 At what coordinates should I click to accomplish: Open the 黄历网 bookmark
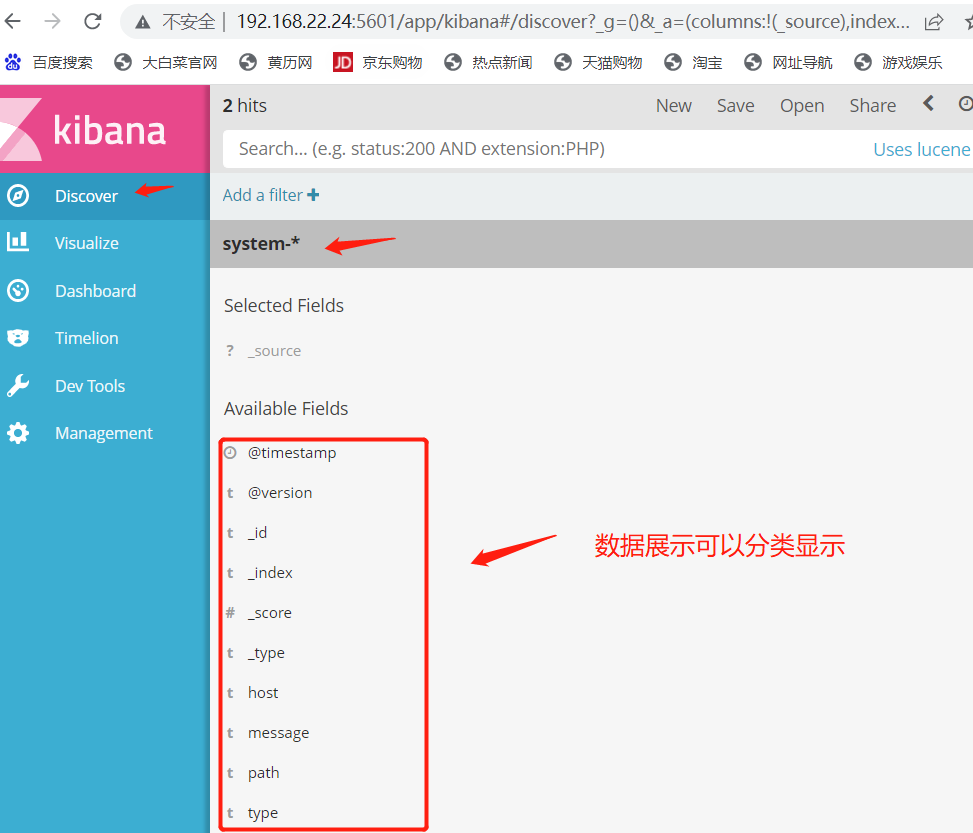coord(276,62)
